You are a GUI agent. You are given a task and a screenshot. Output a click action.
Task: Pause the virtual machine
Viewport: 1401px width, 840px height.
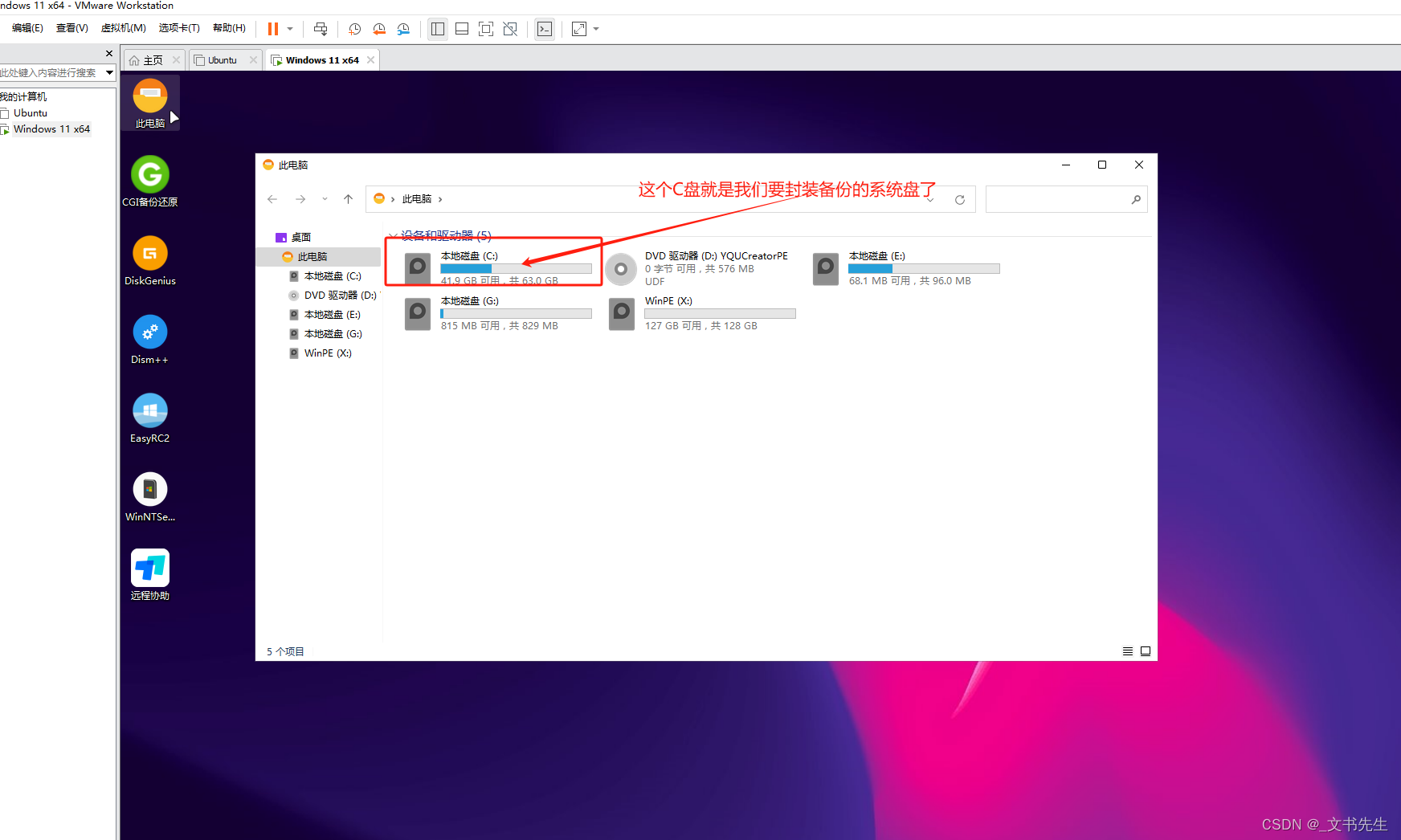(x=273, y=29)
